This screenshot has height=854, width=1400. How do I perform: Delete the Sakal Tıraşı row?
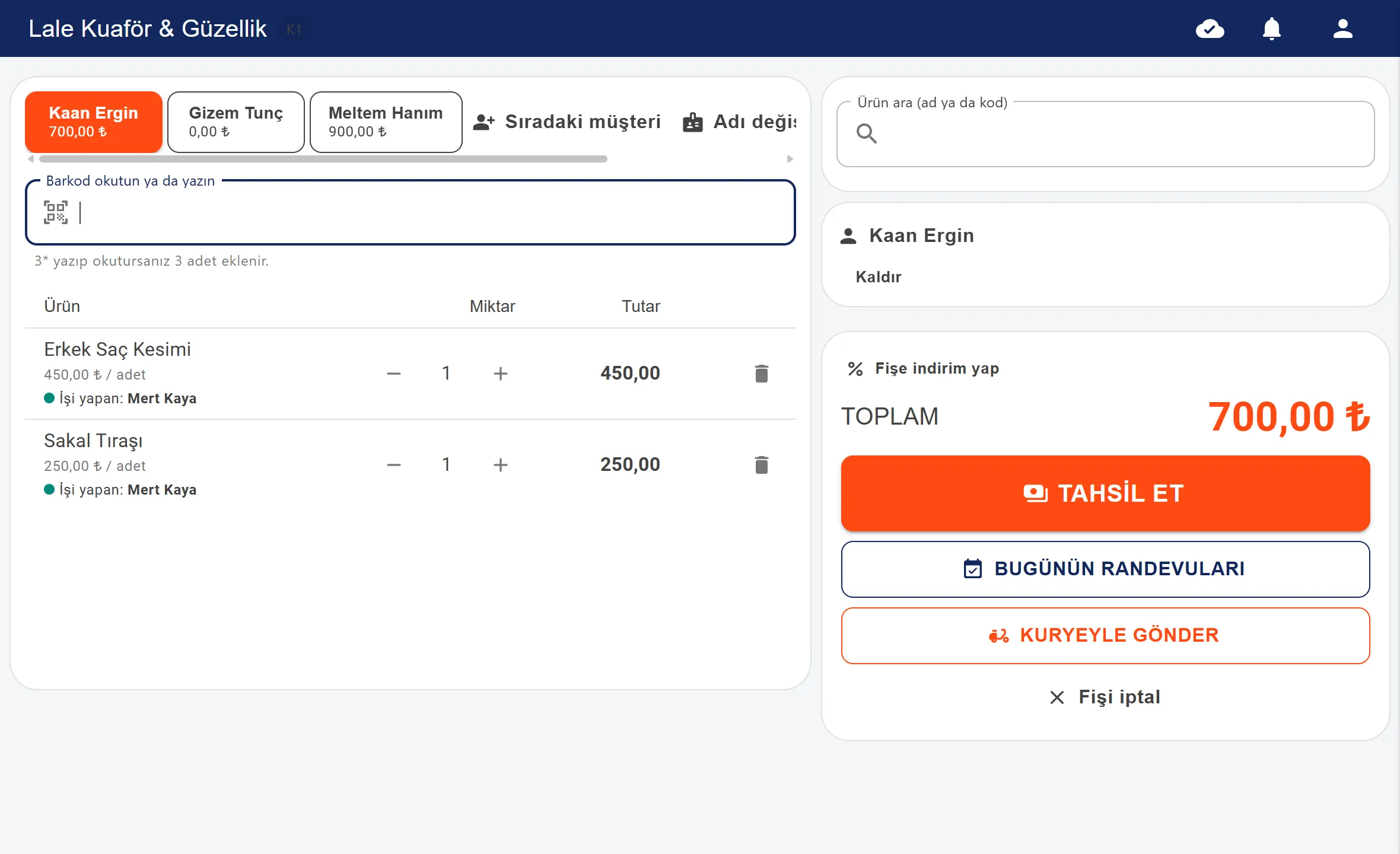[762, 464]
